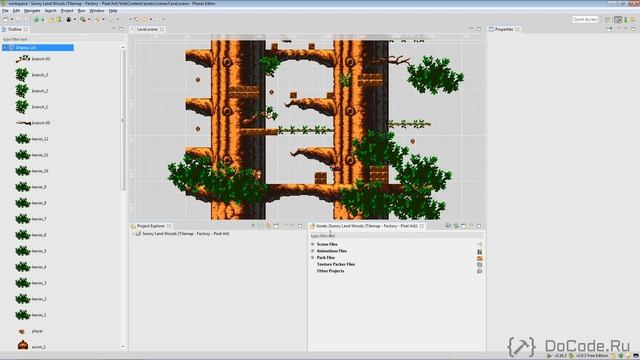Maximize the Level.scene editor area

[x=479, y=29]
